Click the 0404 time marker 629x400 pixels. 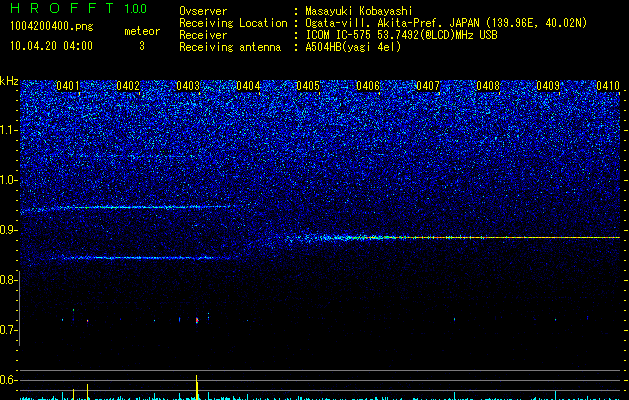point(248,86)
